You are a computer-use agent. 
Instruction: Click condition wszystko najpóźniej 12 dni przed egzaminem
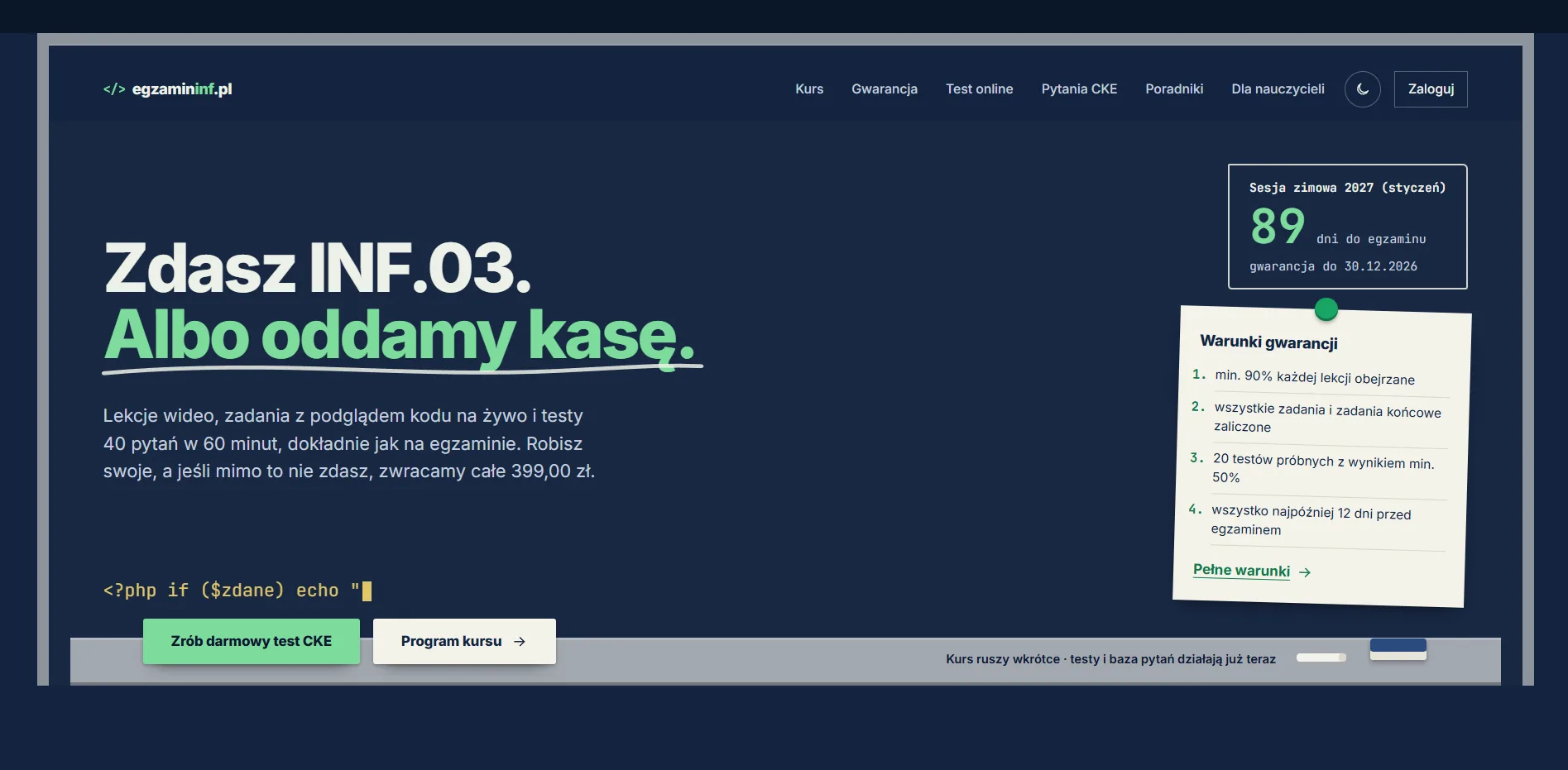click(1311, 520)
